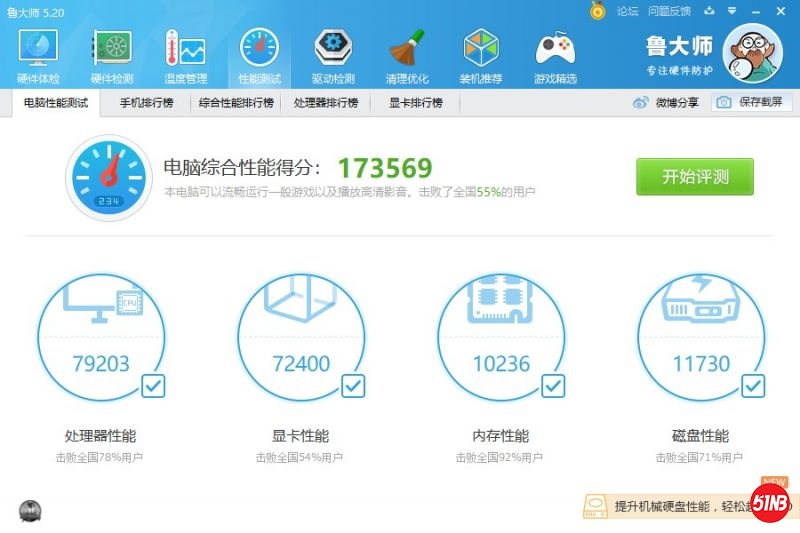
Task: Open 硬件体检 hardware checkup icon
Action: pos(38,55)
